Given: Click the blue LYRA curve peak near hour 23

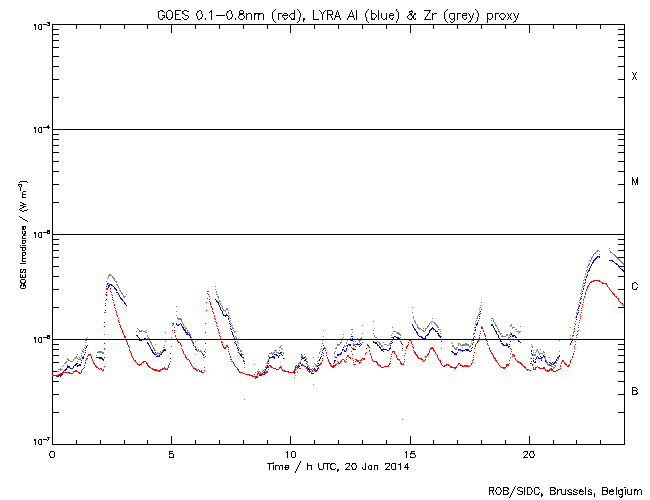Looking at the screenshot, I should [x=597, y=257].
